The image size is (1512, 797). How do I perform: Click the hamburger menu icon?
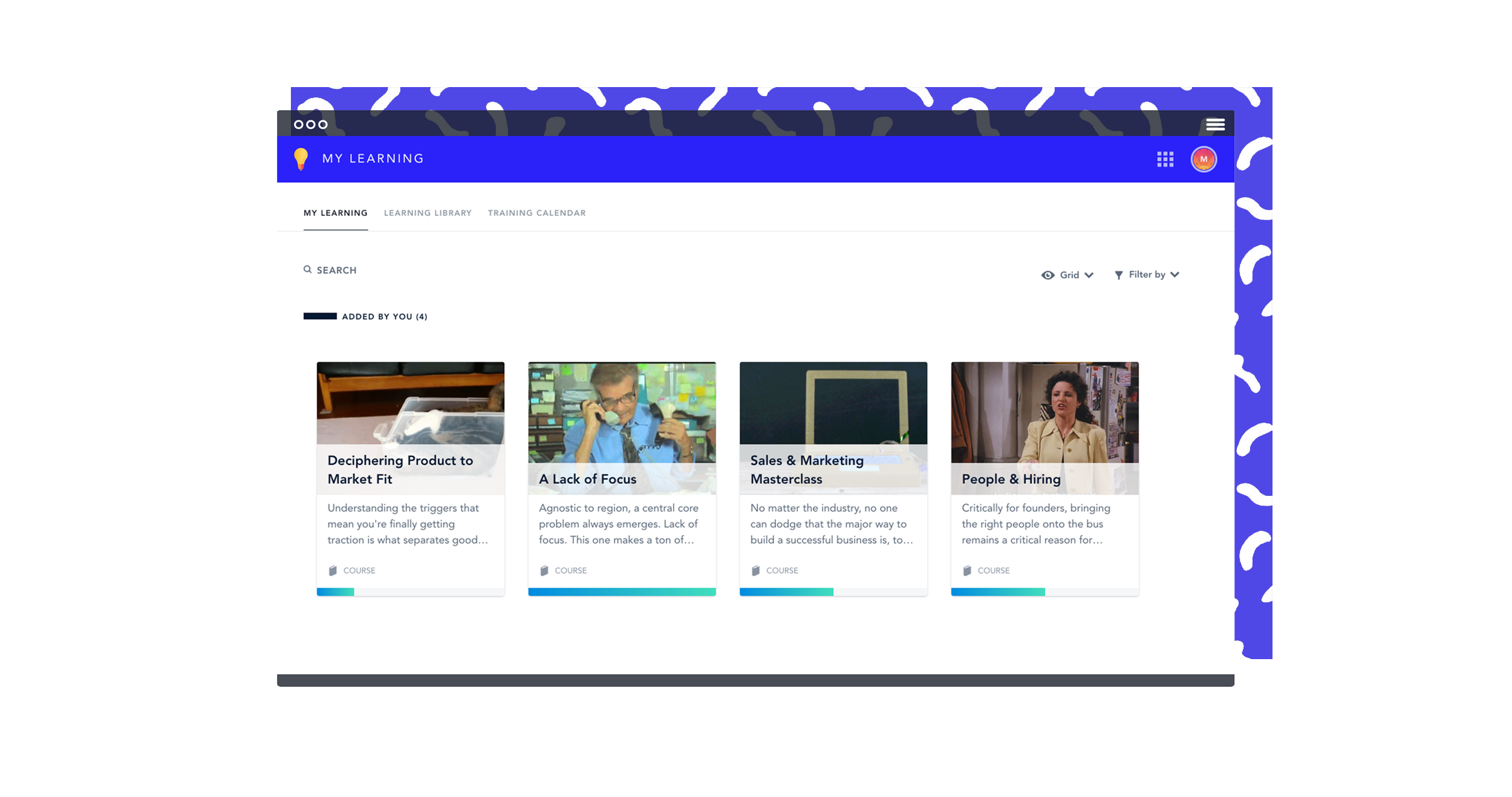pos(1215,125)
